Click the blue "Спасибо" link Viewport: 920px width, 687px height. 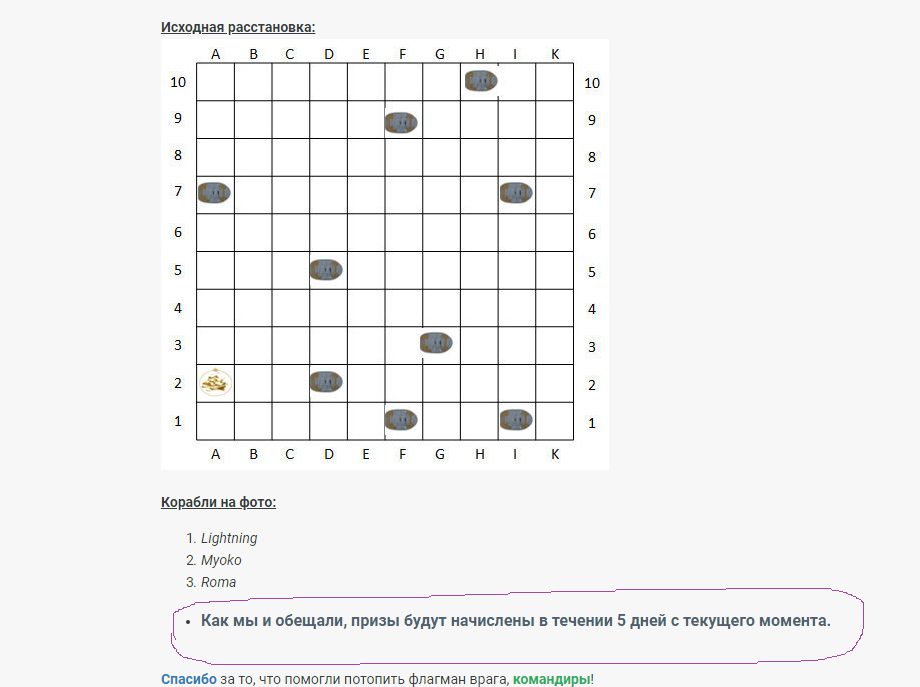tap(188, 679)
